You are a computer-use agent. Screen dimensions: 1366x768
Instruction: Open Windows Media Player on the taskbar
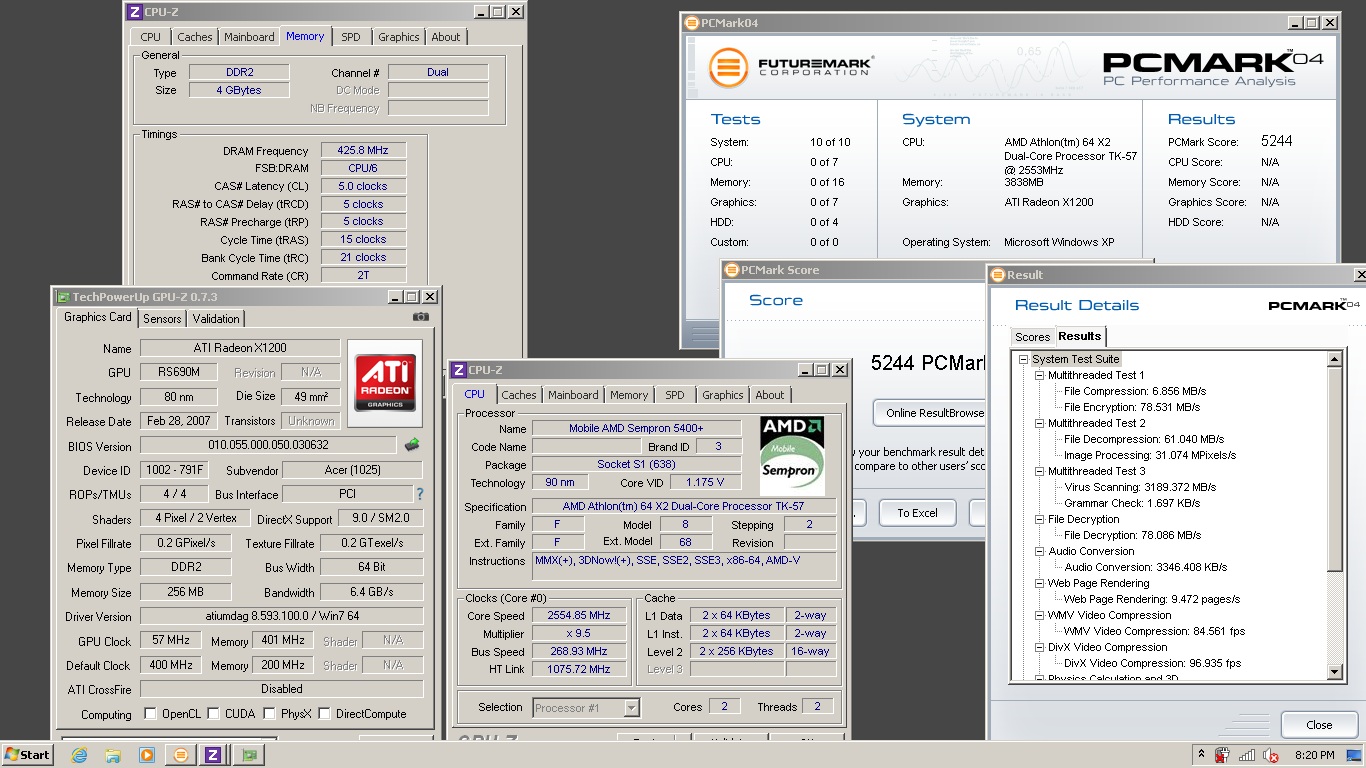pyautogui.click(x=147, y=755)
